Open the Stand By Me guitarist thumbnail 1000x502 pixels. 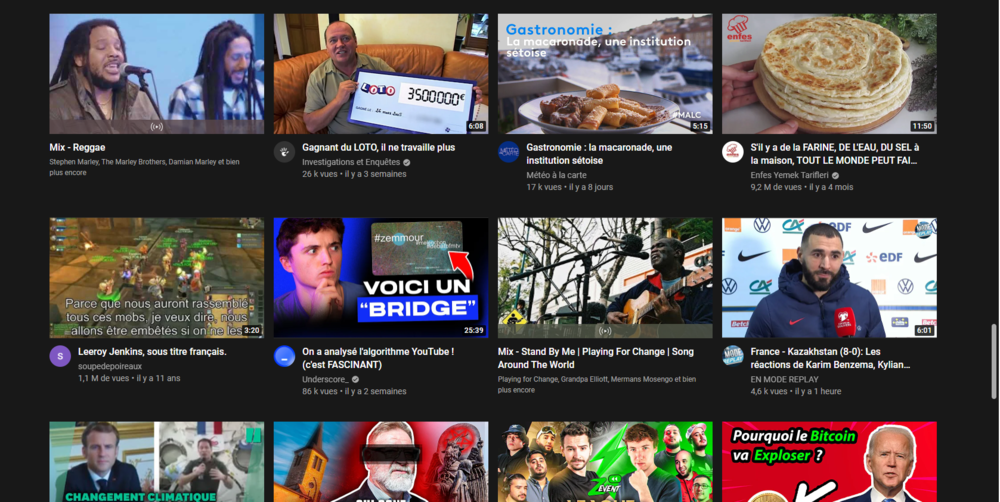click(x=605, y=277)
